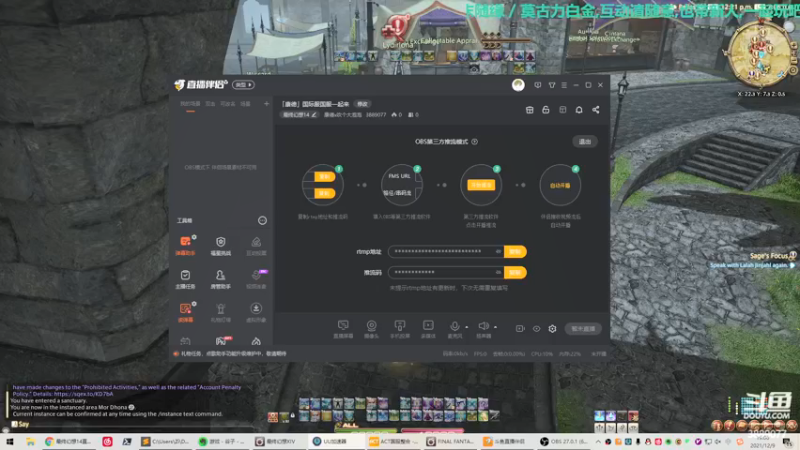Open the Windows Start menu
Viewport: 800px width, 450px height.
(x=10, y=442)
